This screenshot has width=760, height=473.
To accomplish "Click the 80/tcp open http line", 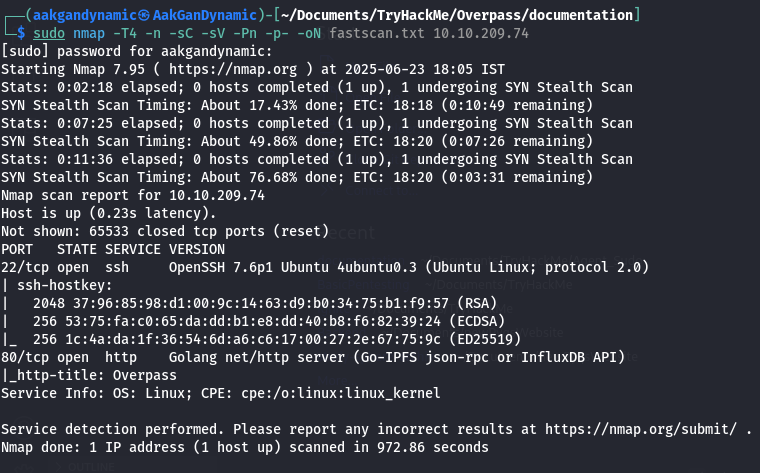I will click(320, 357).
